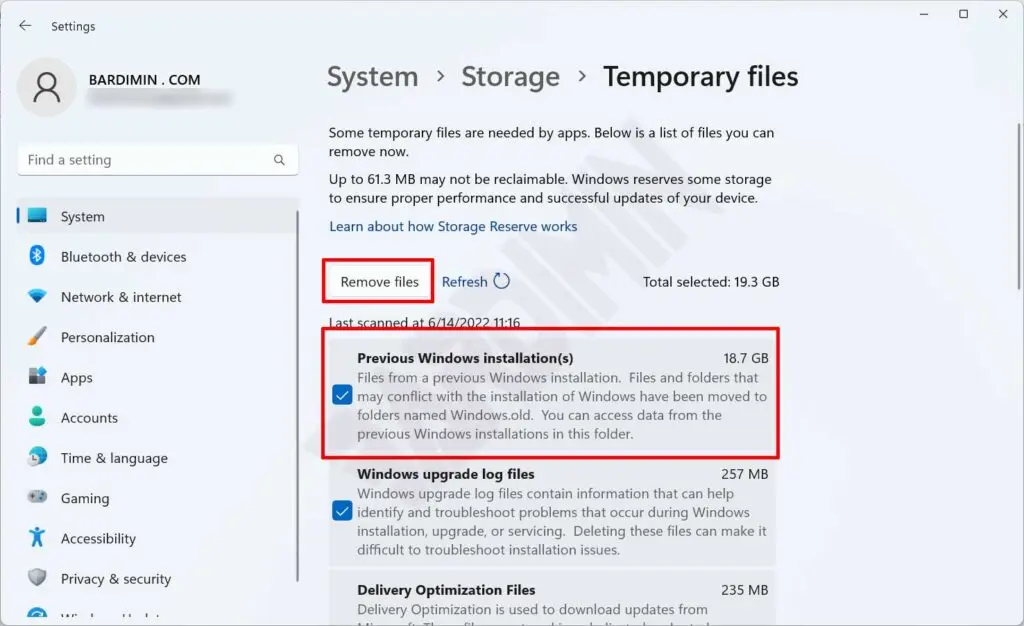
Task: Click the main content vertical scrollbar
Action: [x=1019, y=206]
